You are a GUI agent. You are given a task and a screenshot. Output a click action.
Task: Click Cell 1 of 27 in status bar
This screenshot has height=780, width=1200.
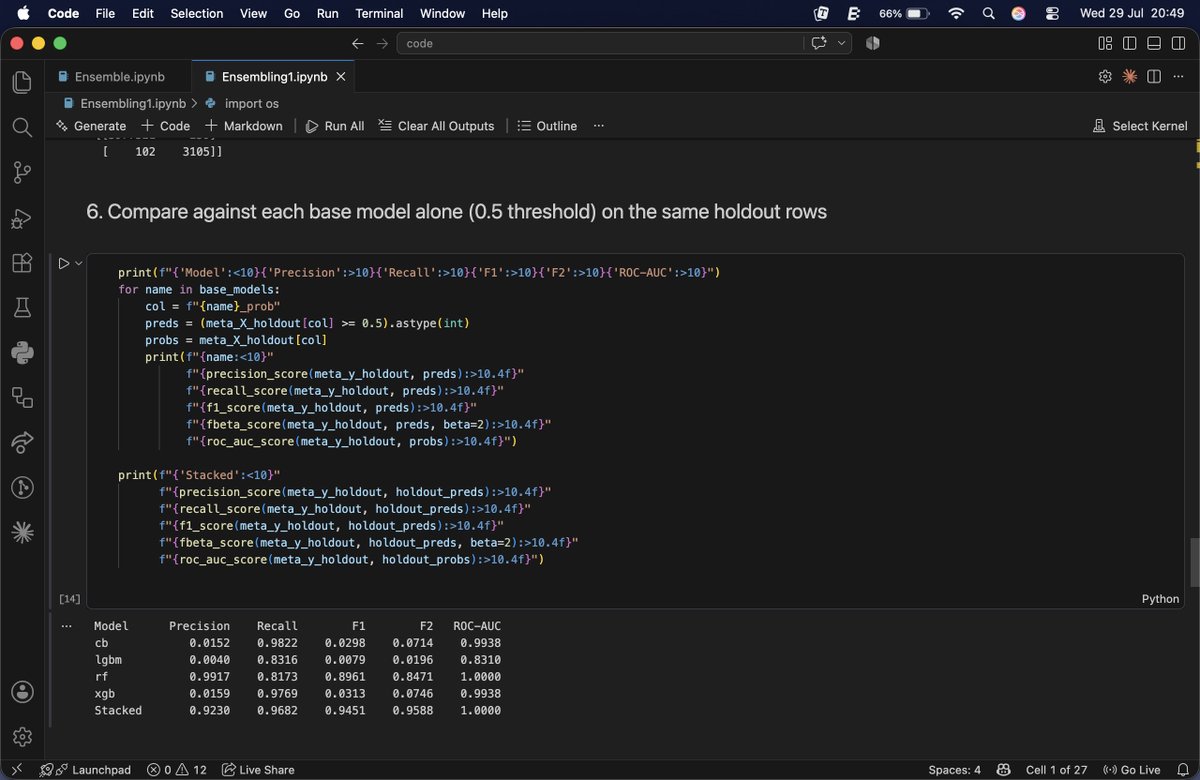click(x=1059, y=770)
